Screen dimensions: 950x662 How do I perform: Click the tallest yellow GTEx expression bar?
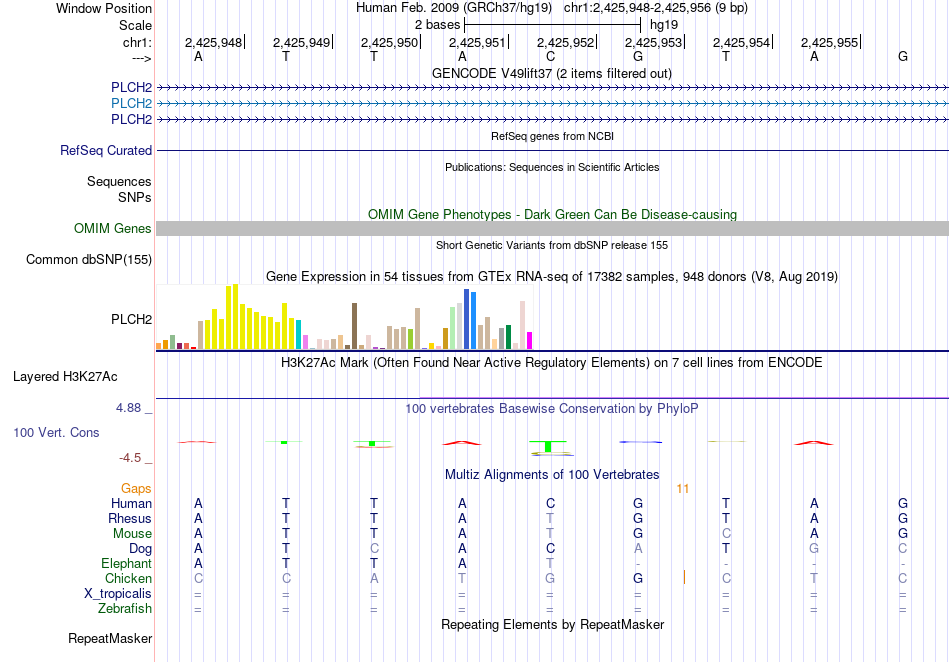(x=236, y=317)
